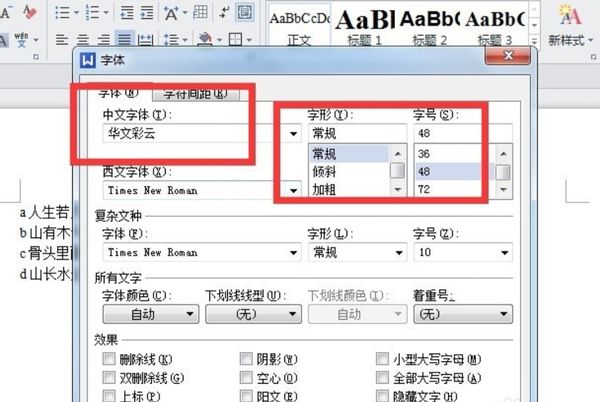The width and height of the screenshot is (600, 402).
Task: Select the 字体 tab in the dialog
Action: pos(117,93)
